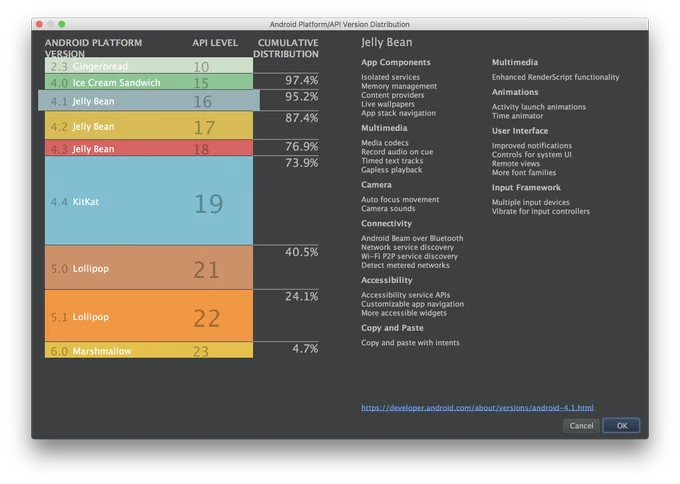
Task: Click the Enhanced RenderScript functionality text
Action: point(555,77)
